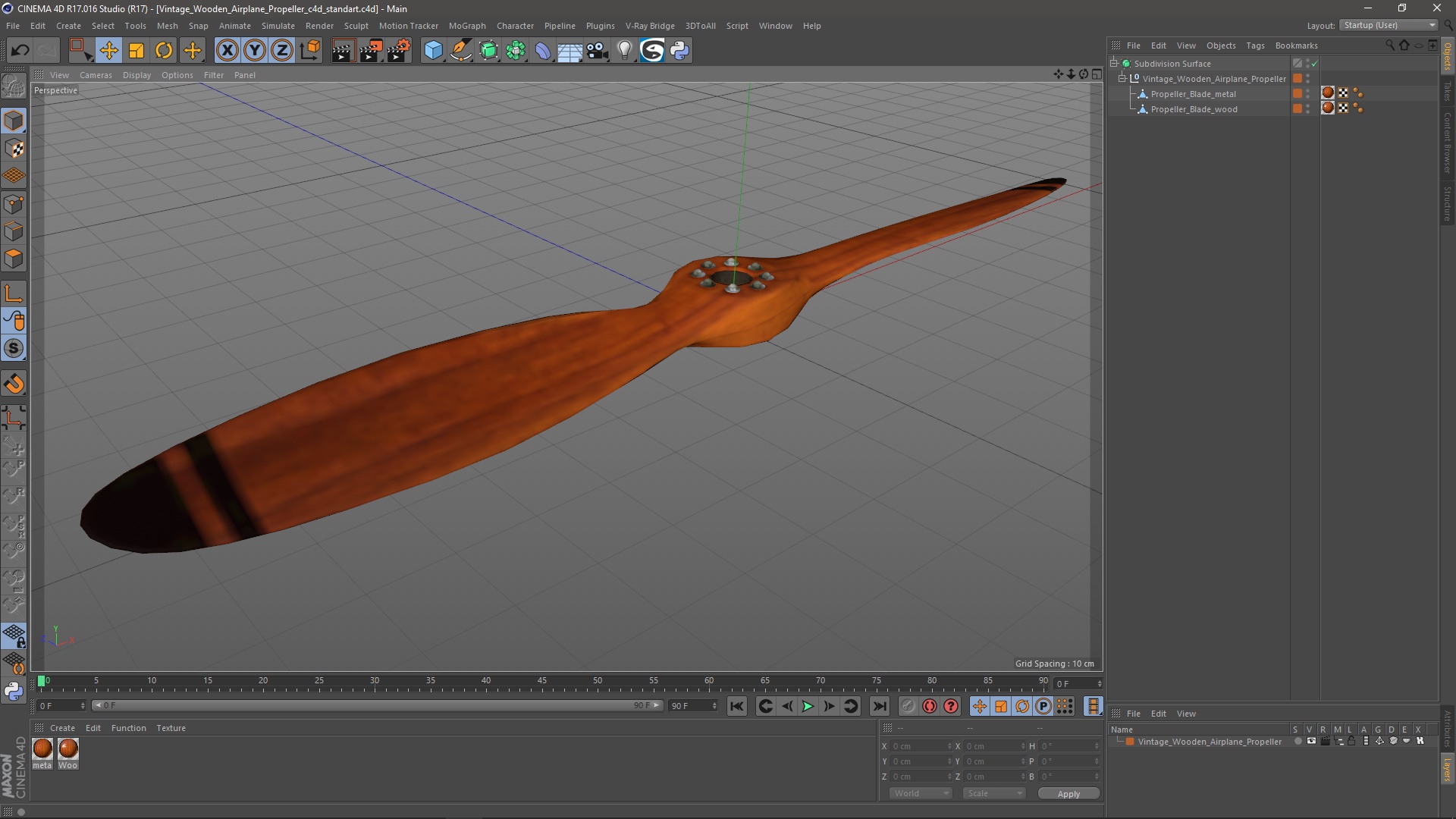Add a Floor environment object
Viewport: 1456px width, 819px height.
coord(570,51)
